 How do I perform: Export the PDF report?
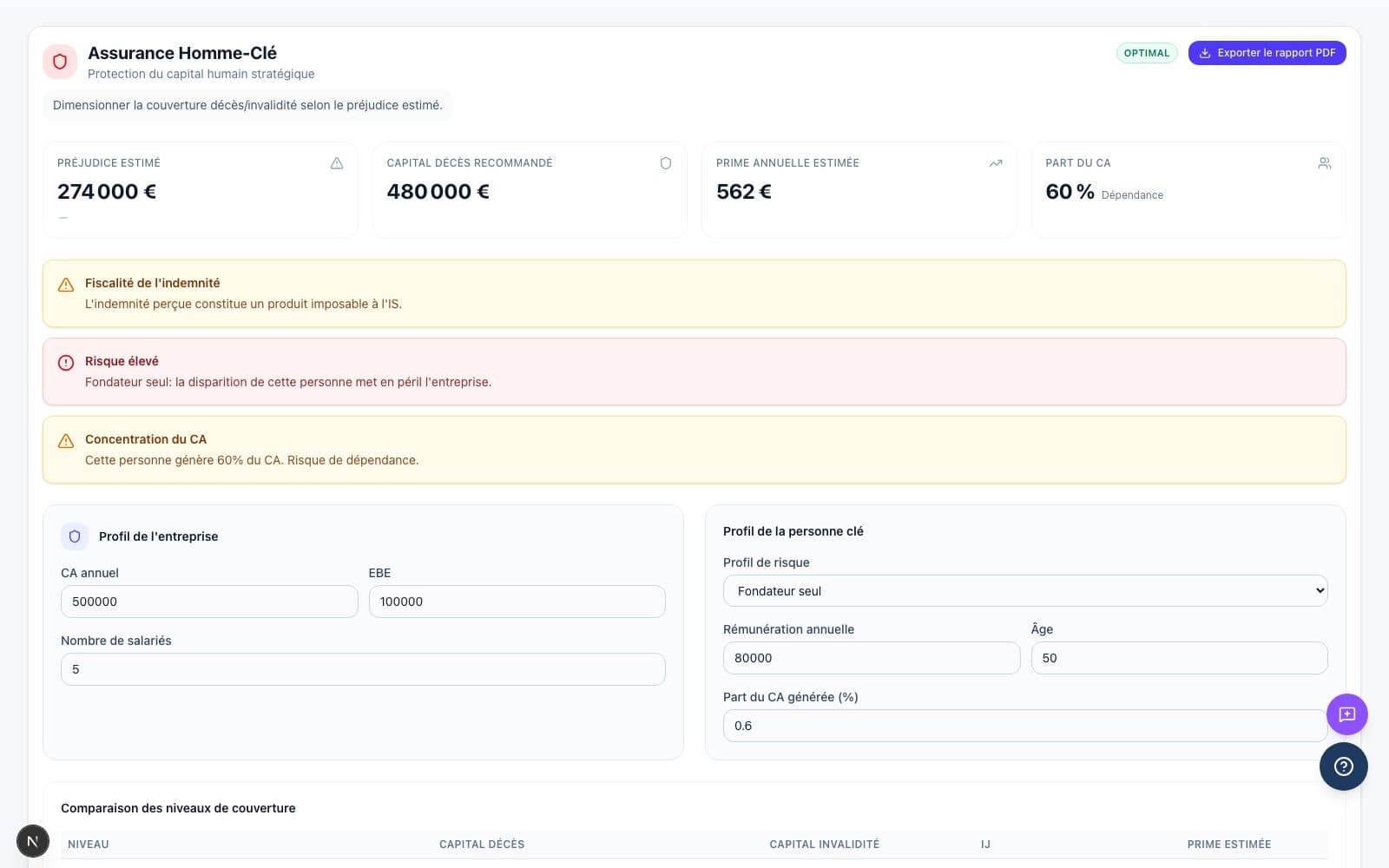(1267, 53)
